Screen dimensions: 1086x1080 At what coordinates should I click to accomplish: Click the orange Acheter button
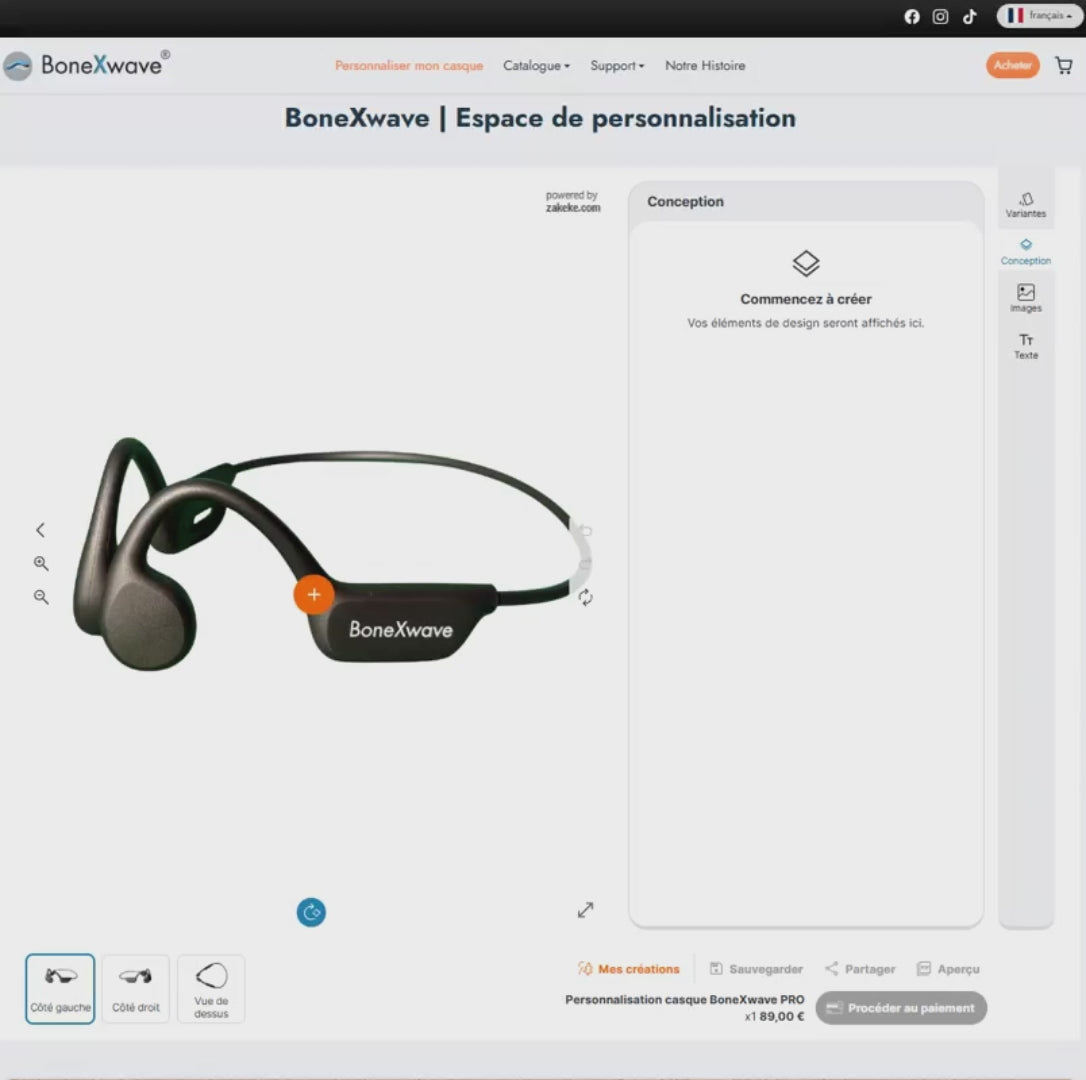[1013, 65]
